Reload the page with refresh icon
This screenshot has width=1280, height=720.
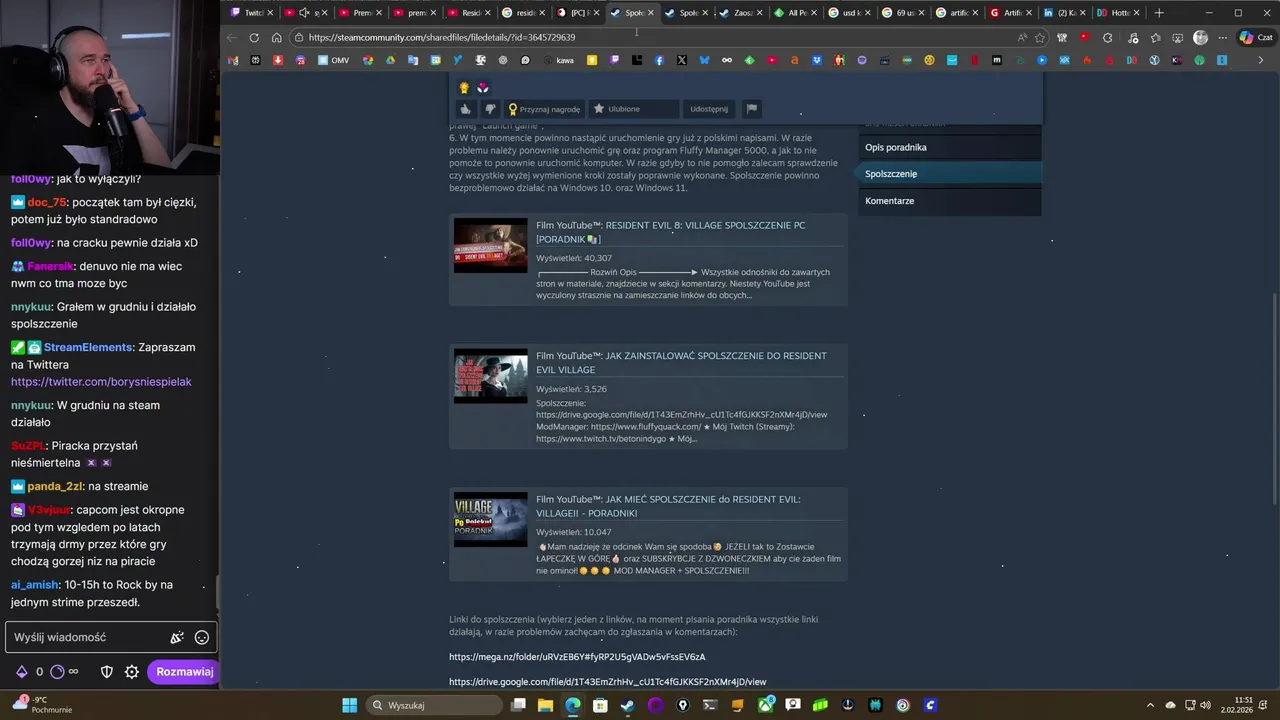point(254,37)
